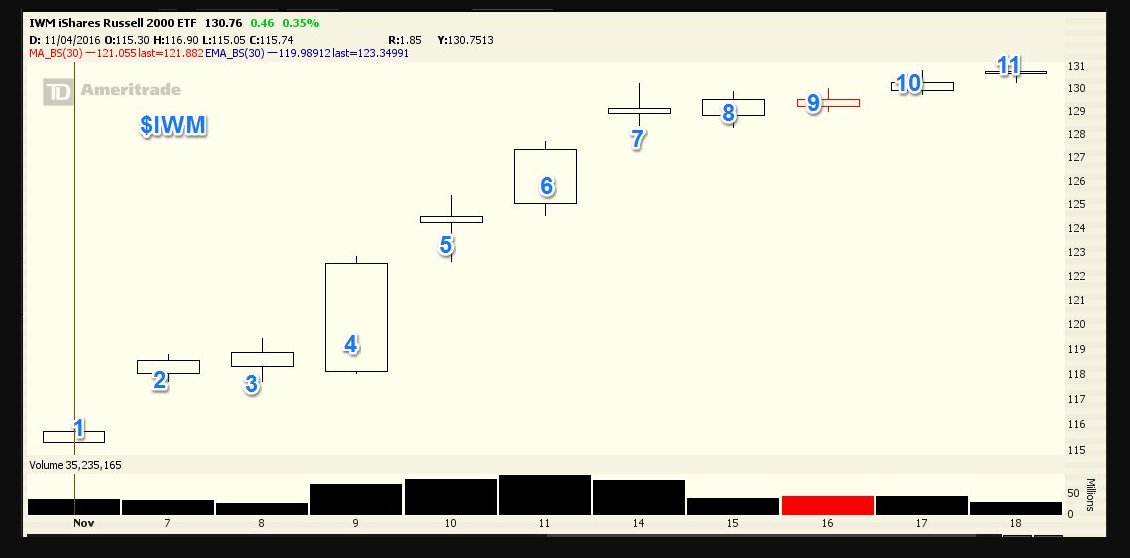Click the range readout R:1.85
The image size is (1130, 558).
405,40
